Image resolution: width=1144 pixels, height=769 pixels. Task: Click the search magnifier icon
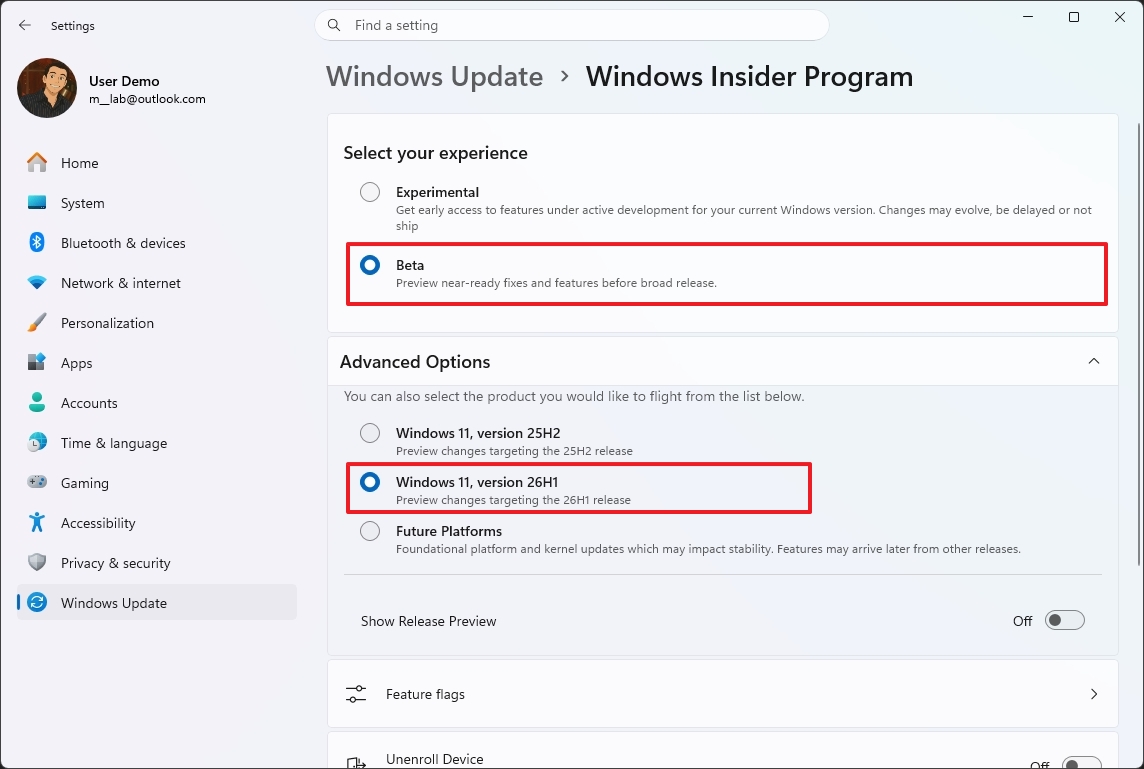point(334,26)
